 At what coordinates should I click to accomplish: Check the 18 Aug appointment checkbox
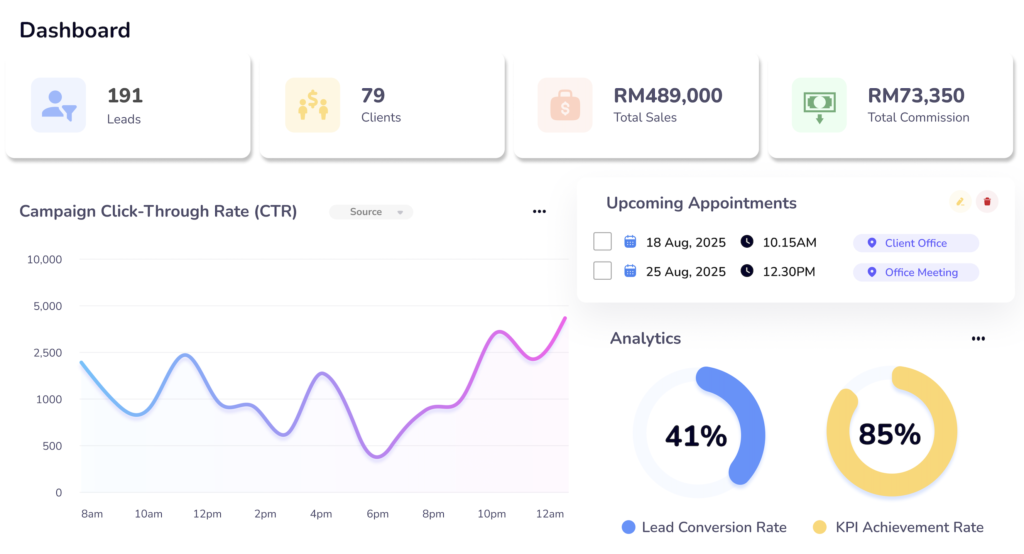click(602, 242)
